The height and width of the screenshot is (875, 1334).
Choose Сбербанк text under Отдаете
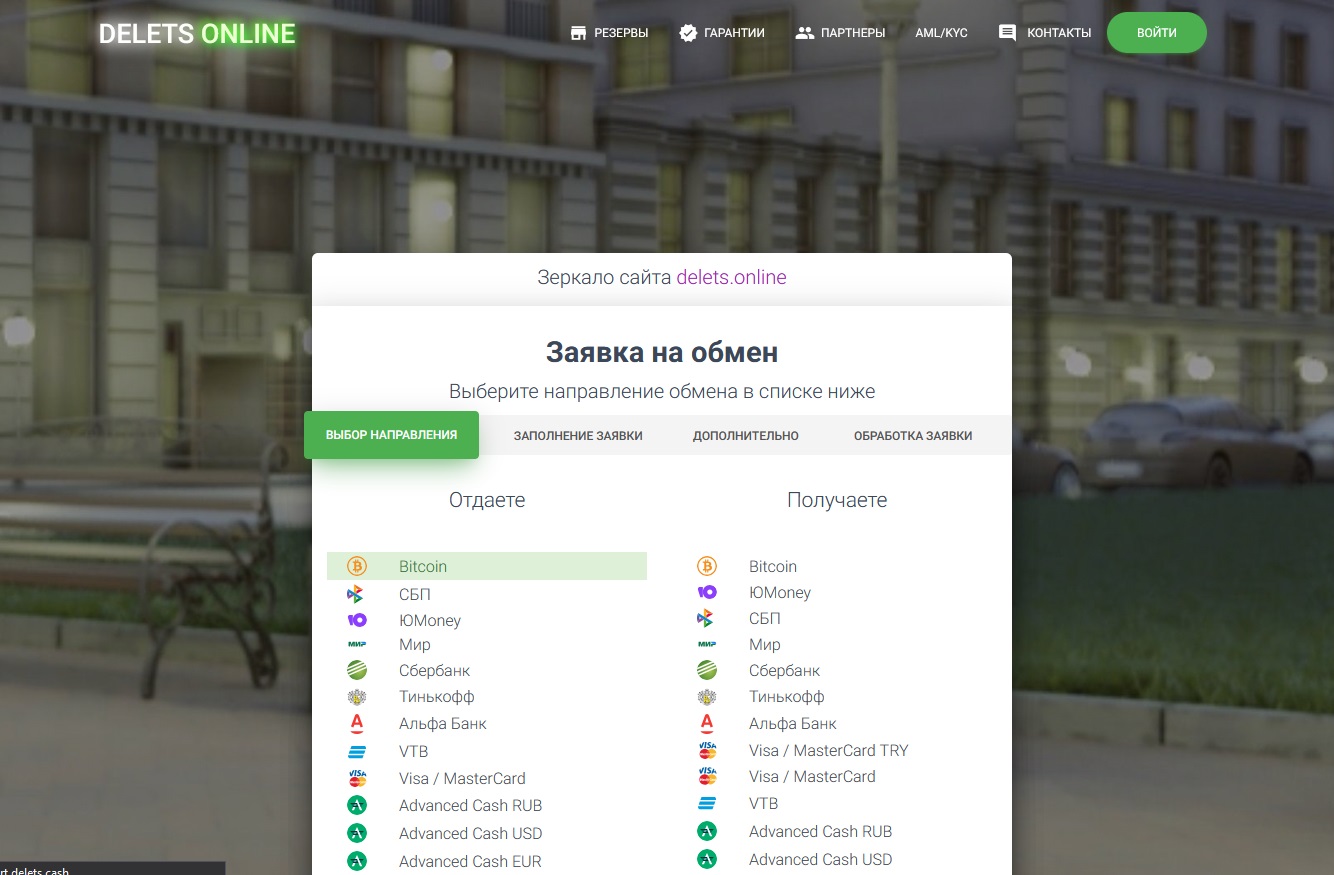pos(434,671)
